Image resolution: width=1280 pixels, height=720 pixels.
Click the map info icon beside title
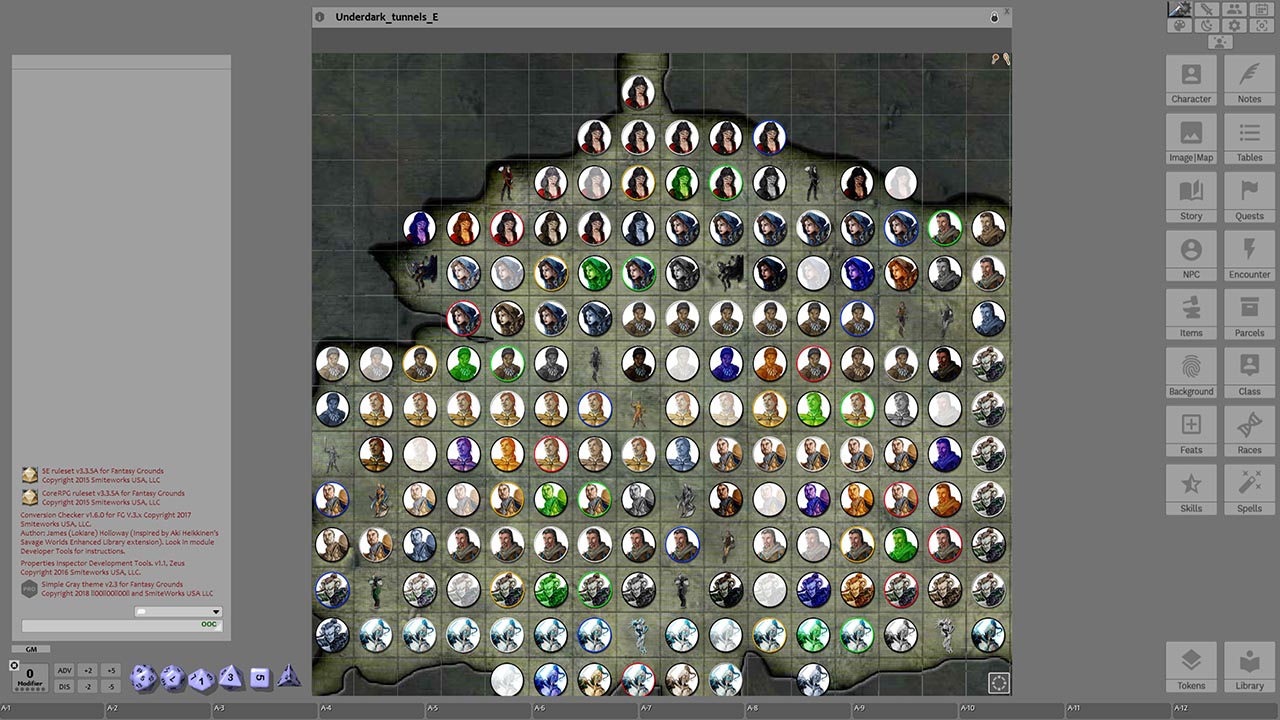click(x=320, y=17)
